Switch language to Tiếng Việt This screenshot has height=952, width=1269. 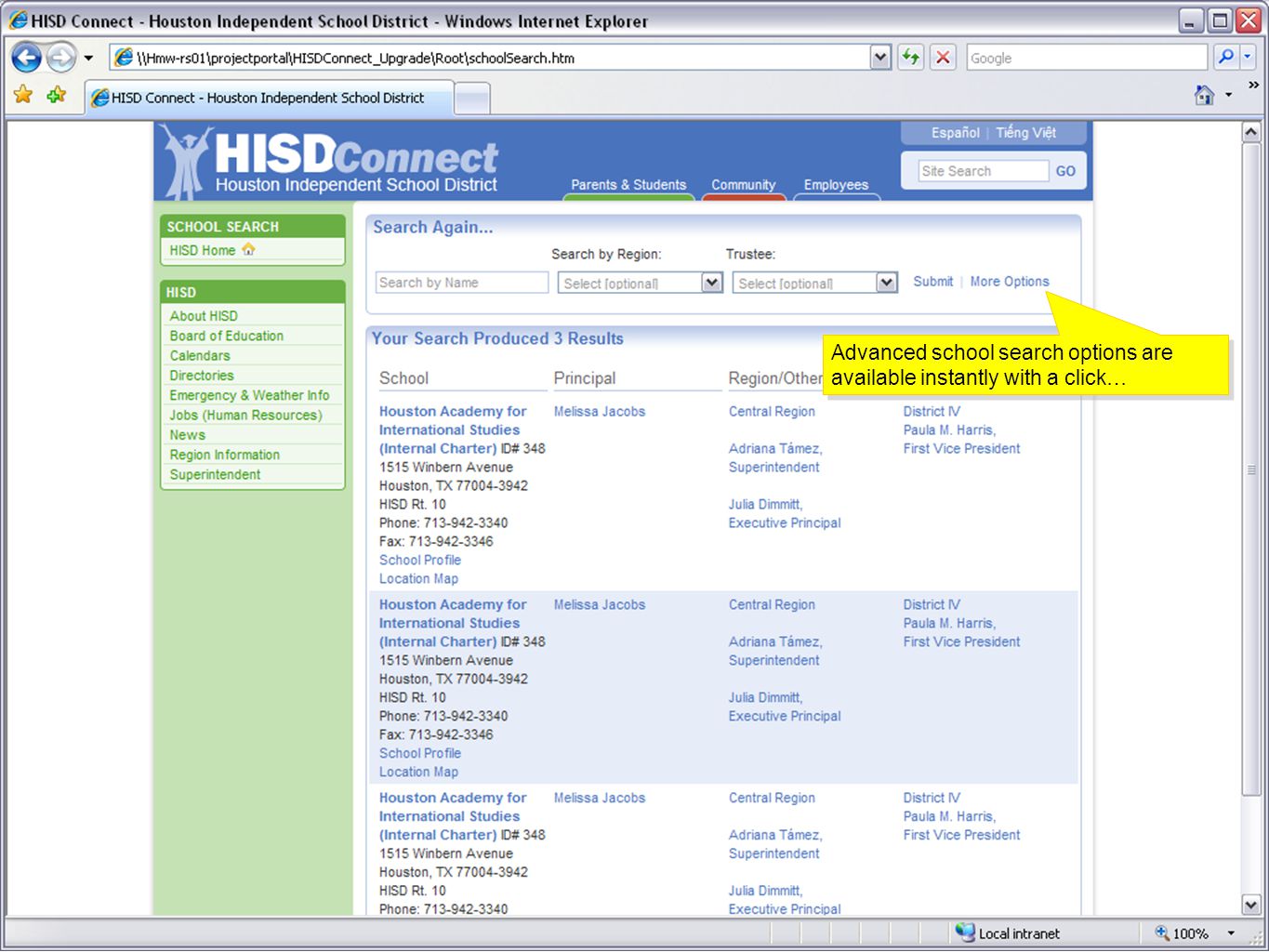click(x=1025, y=133)
